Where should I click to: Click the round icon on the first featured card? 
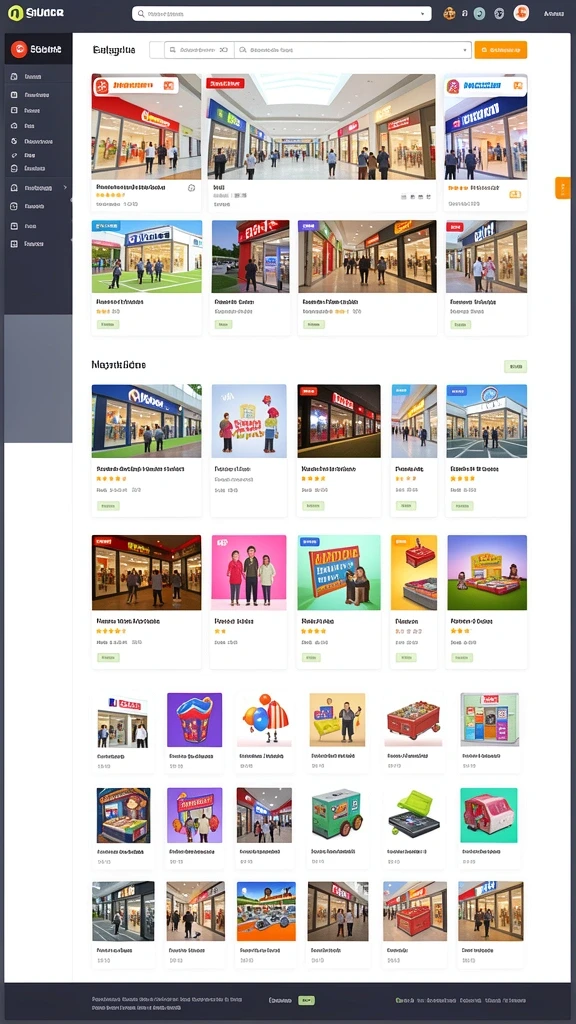click(x=191, y=187)
